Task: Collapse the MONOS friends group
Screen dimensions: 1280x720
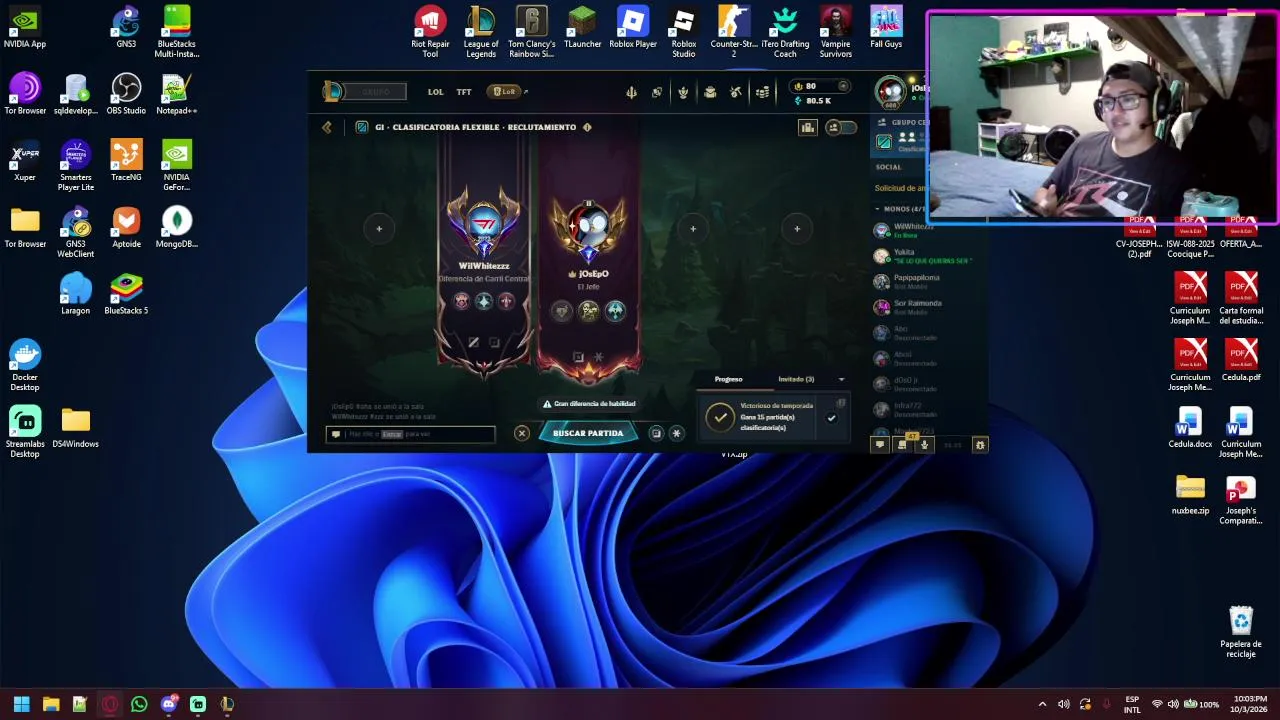Action: [x=877, y=209]
